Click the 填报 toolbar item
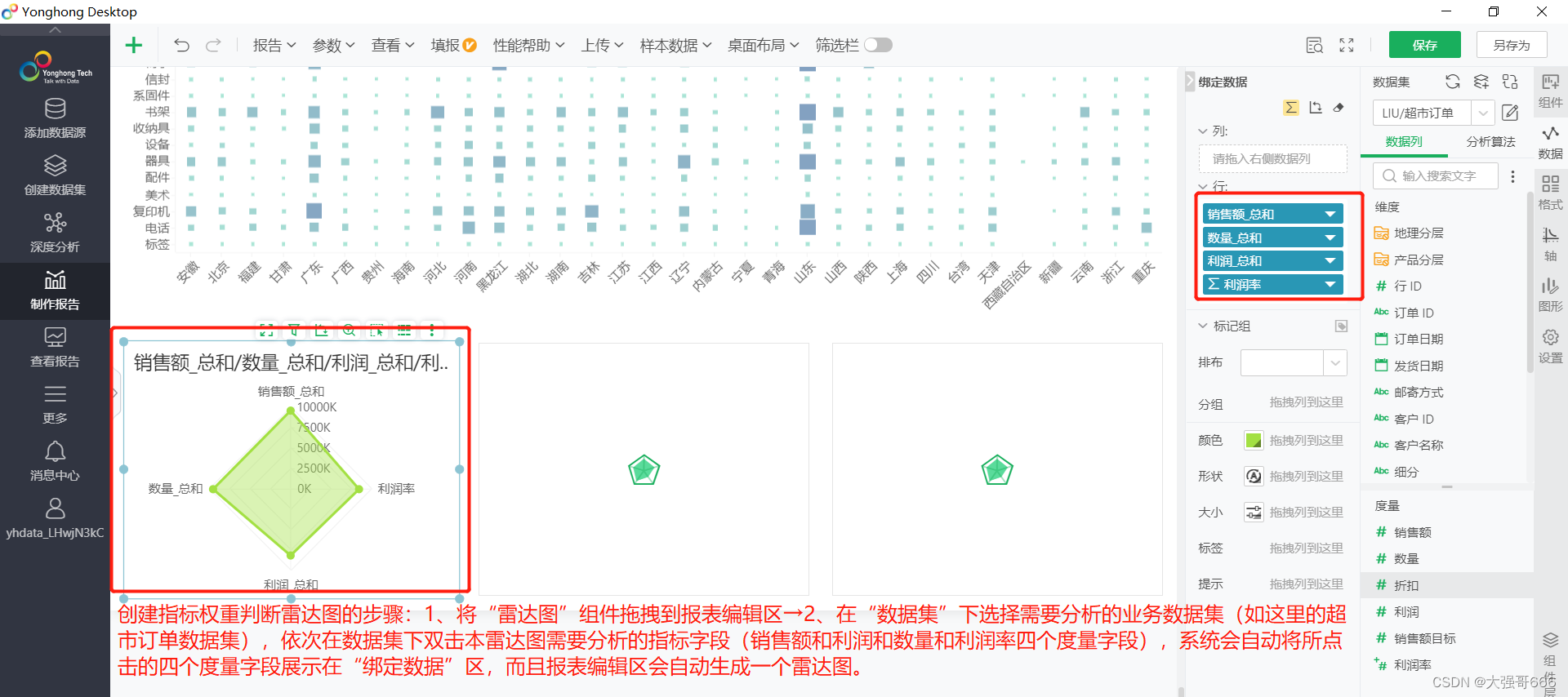1568x697 pixels. pos(453,46)
